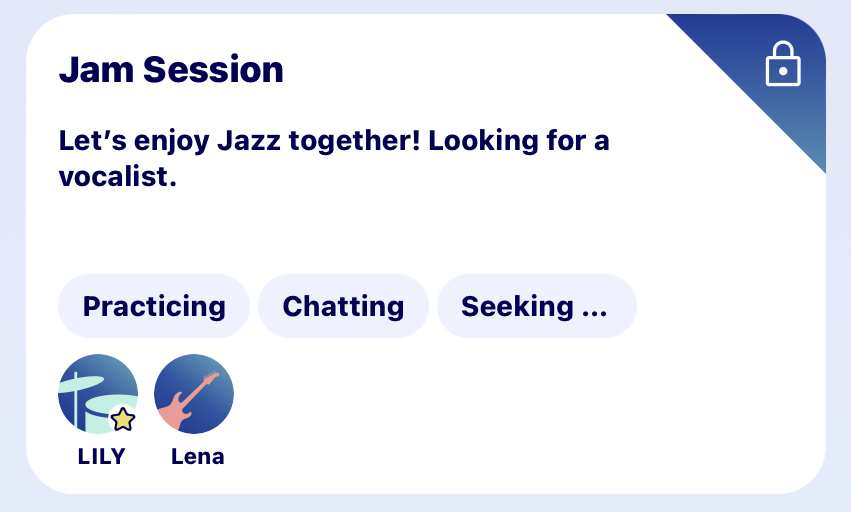Open Lena's guitar avatar

coord(194,394)
